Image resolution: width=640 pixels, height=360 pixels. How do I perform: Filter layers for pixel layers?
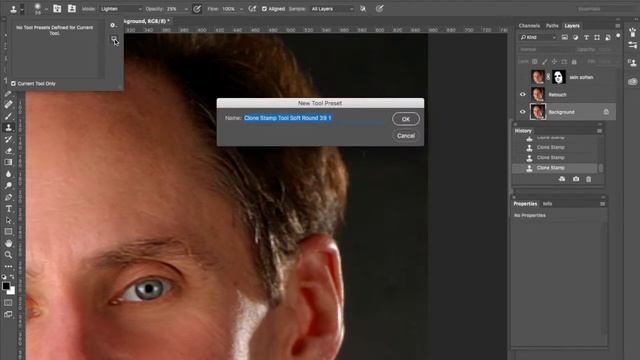coord(564,37)
